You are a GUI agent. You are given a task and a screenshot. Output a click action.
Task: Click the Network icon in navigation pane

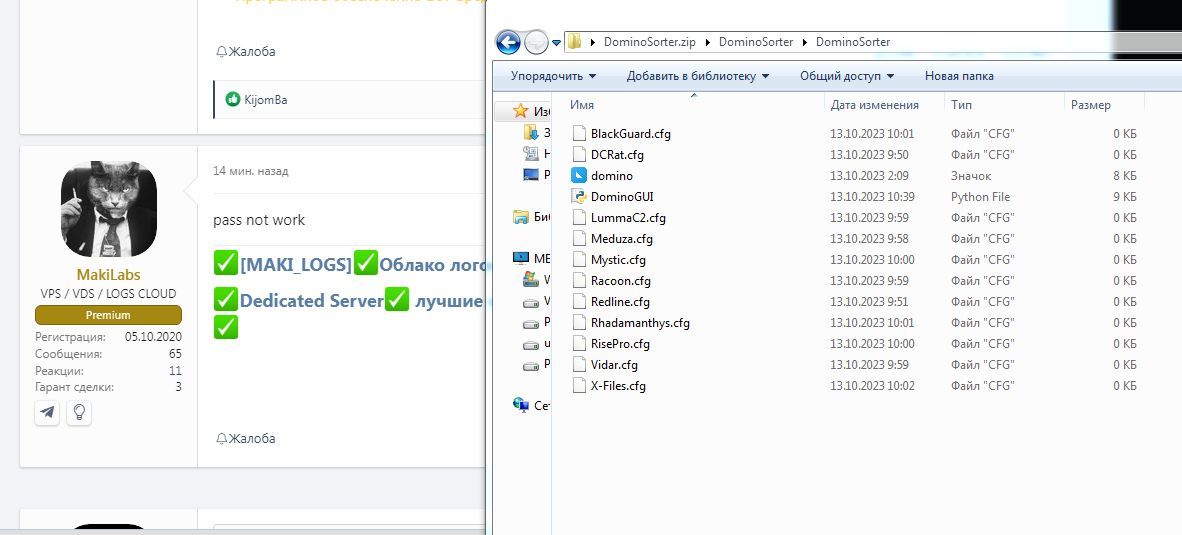tap(520, 405)
